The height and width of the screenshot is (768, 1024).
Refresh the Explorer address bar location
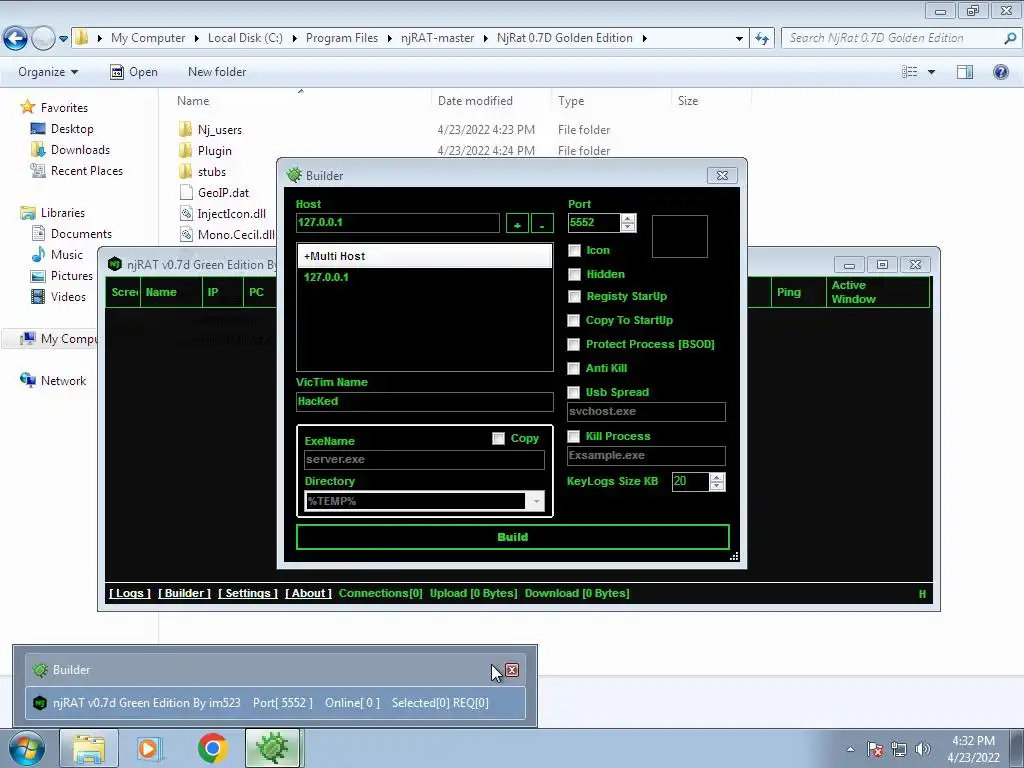[762, 39]
